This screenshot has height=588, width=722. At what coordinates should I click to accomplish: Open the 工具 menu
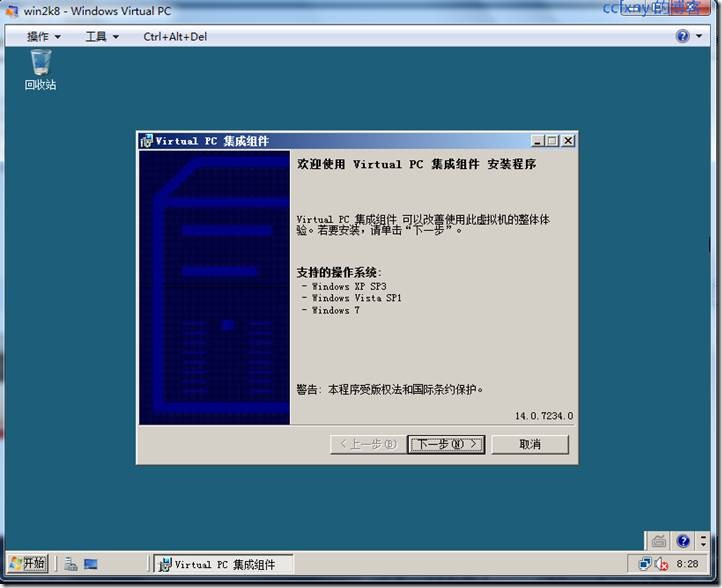click(102, 36)
